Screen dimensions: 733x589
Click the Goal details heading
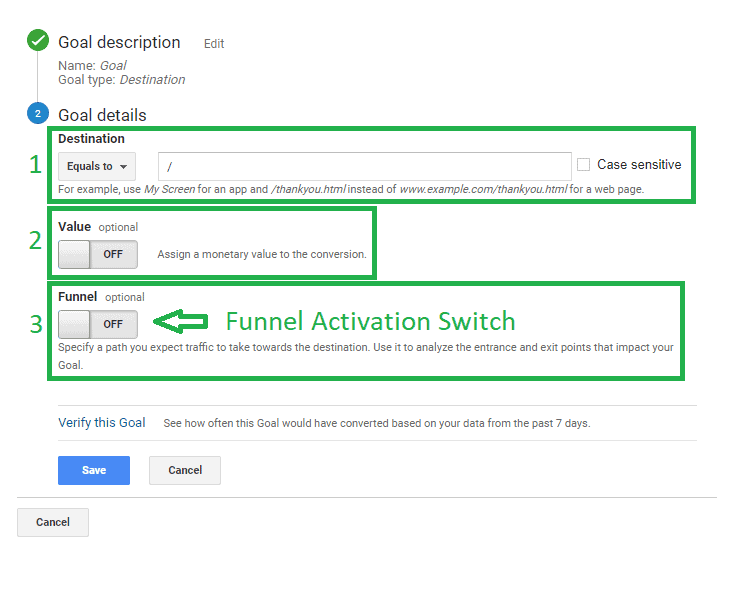pos(102,115)
